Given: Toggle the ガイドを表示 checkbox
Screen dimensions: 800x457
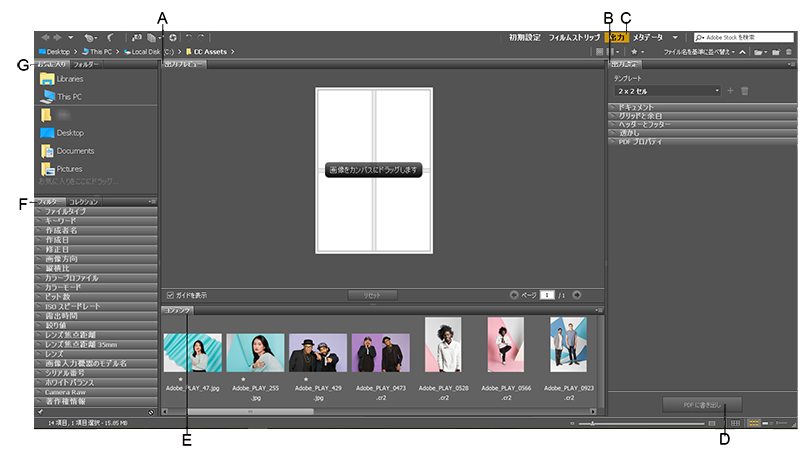Looking at the screenshot, I should coord(170,295).
